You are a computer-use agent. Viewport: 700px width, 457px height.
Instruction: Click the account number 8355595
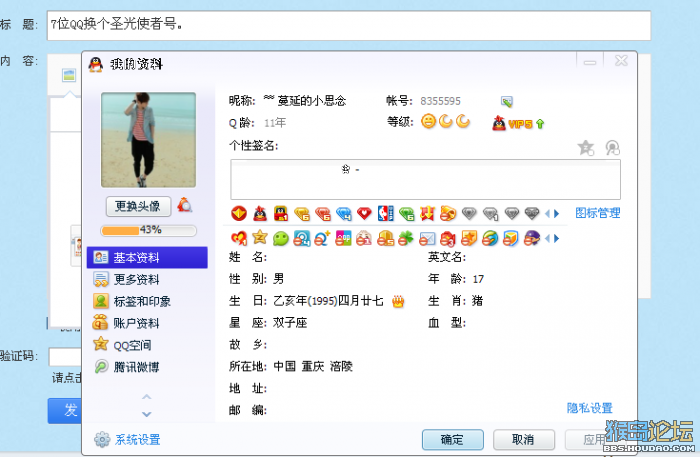coord(440,101)
